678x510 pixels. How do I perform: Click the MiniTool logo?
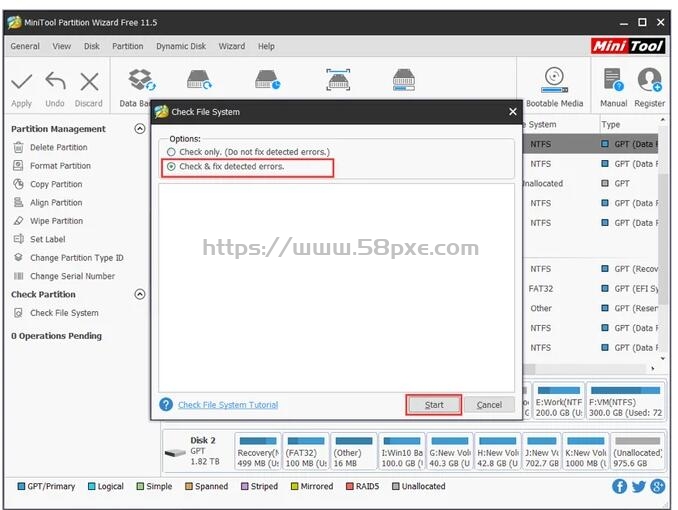(628, 46)
